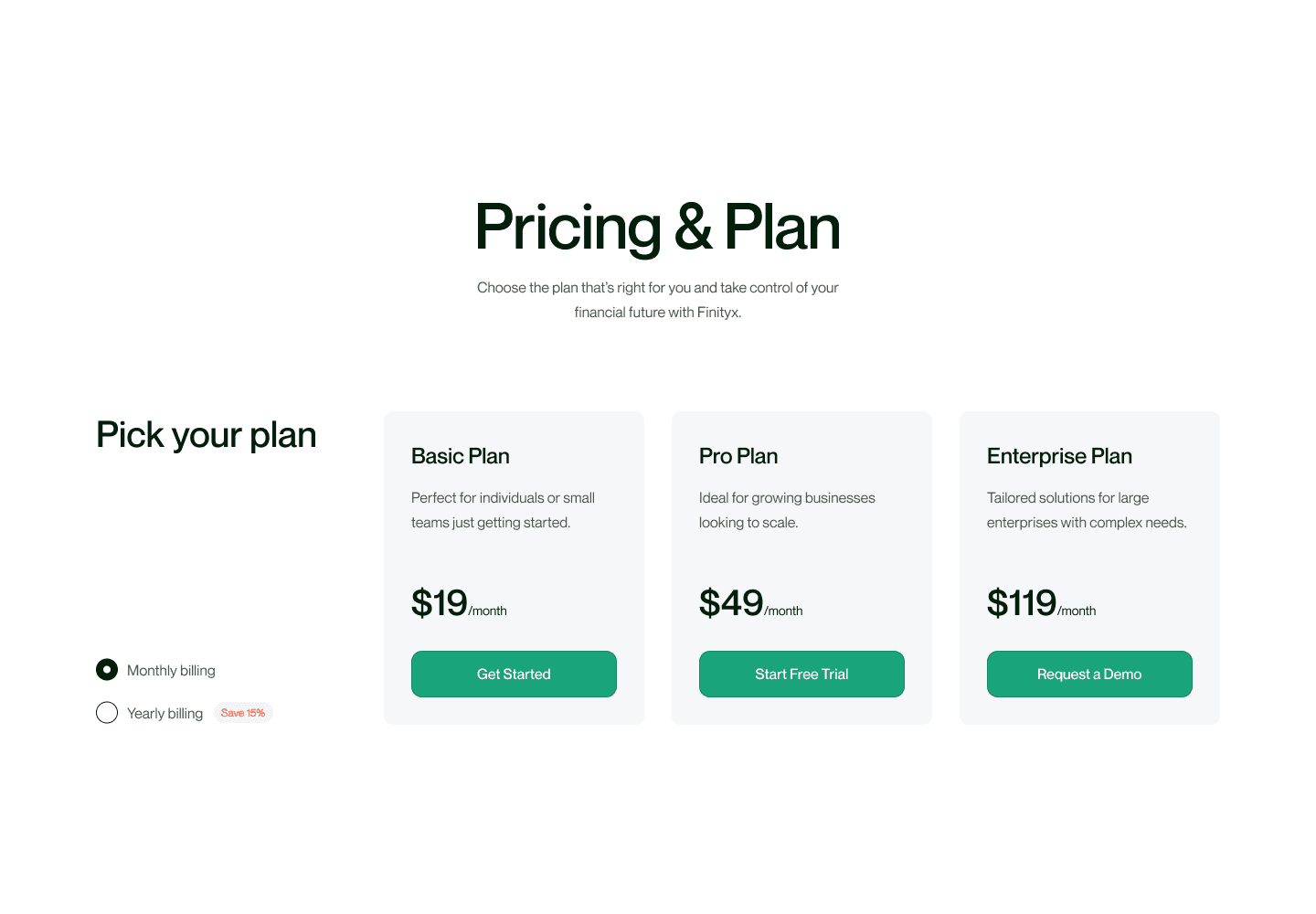Image resolution: width=1316 pixels, height=914 pixels.
Task: Click the $19 monthly price
Action: 440,601
